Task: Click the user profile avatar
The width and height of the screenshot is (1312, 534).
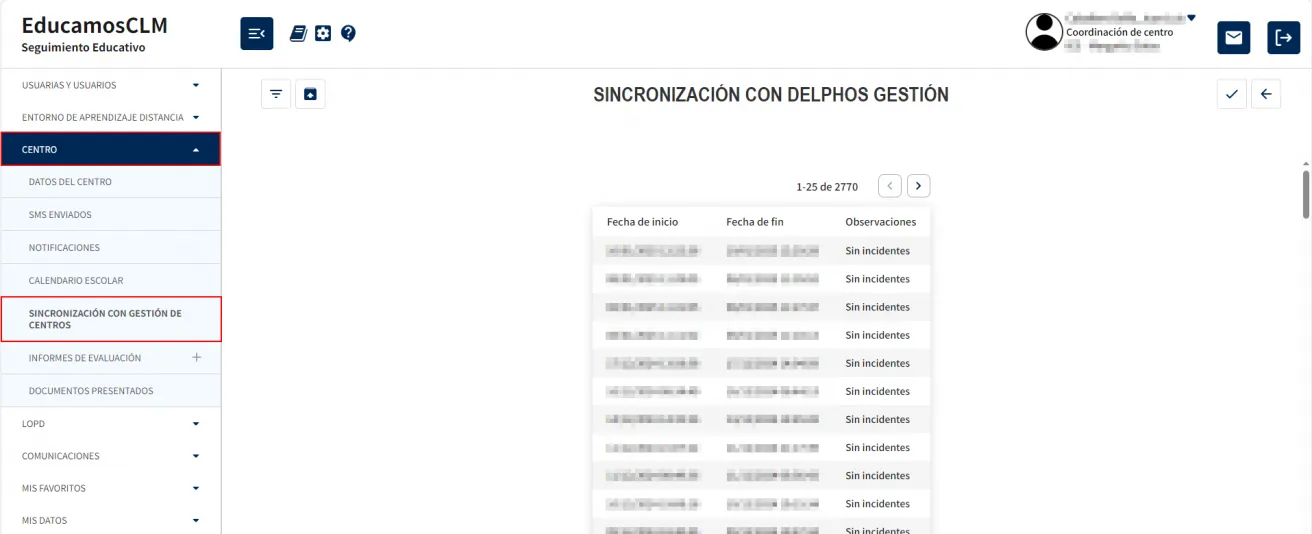Action: coord(1044,32)
